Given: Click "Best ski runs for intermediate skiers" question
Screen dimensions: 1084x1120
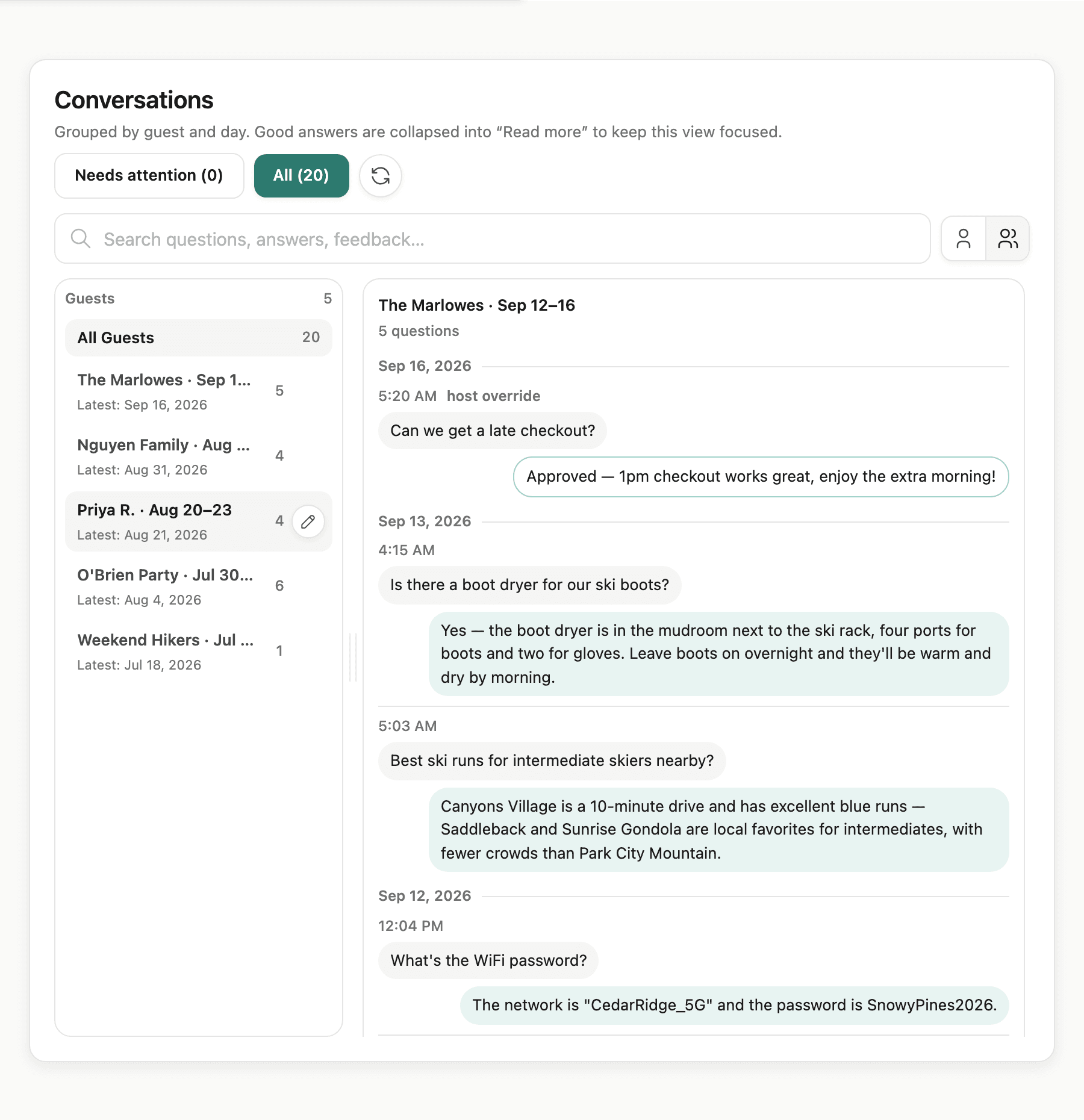Looking at the screenshot, I should coord(552,761).
